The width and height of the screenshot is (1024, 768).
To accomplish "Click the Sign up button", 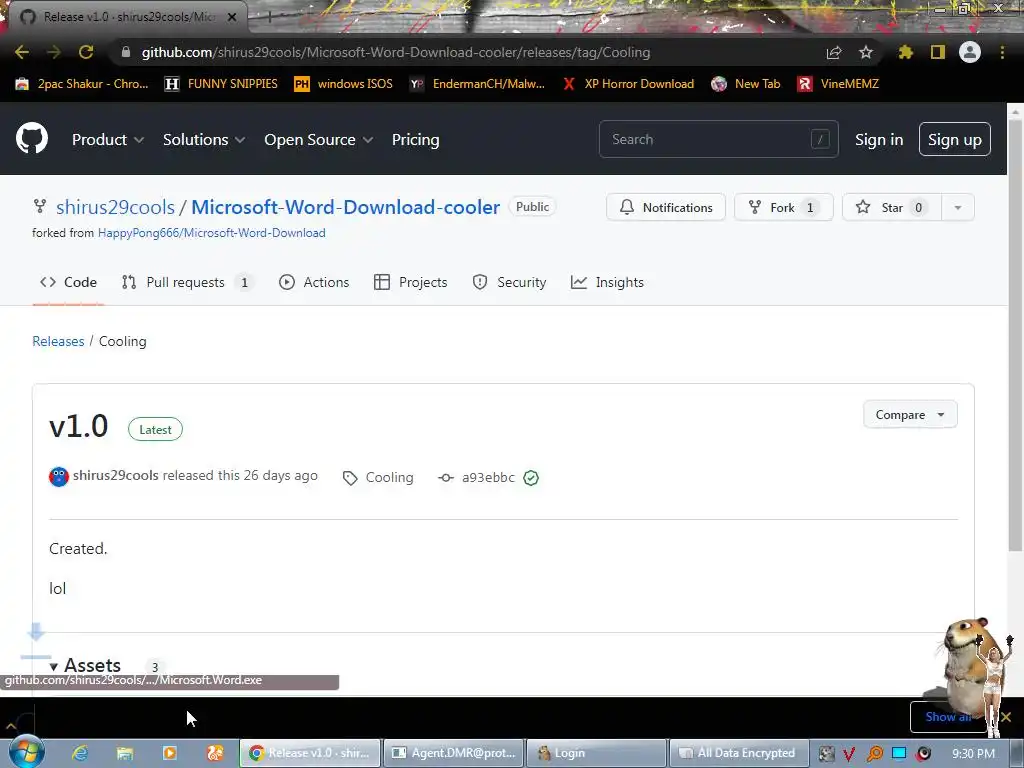I will (x=955, y=139).
